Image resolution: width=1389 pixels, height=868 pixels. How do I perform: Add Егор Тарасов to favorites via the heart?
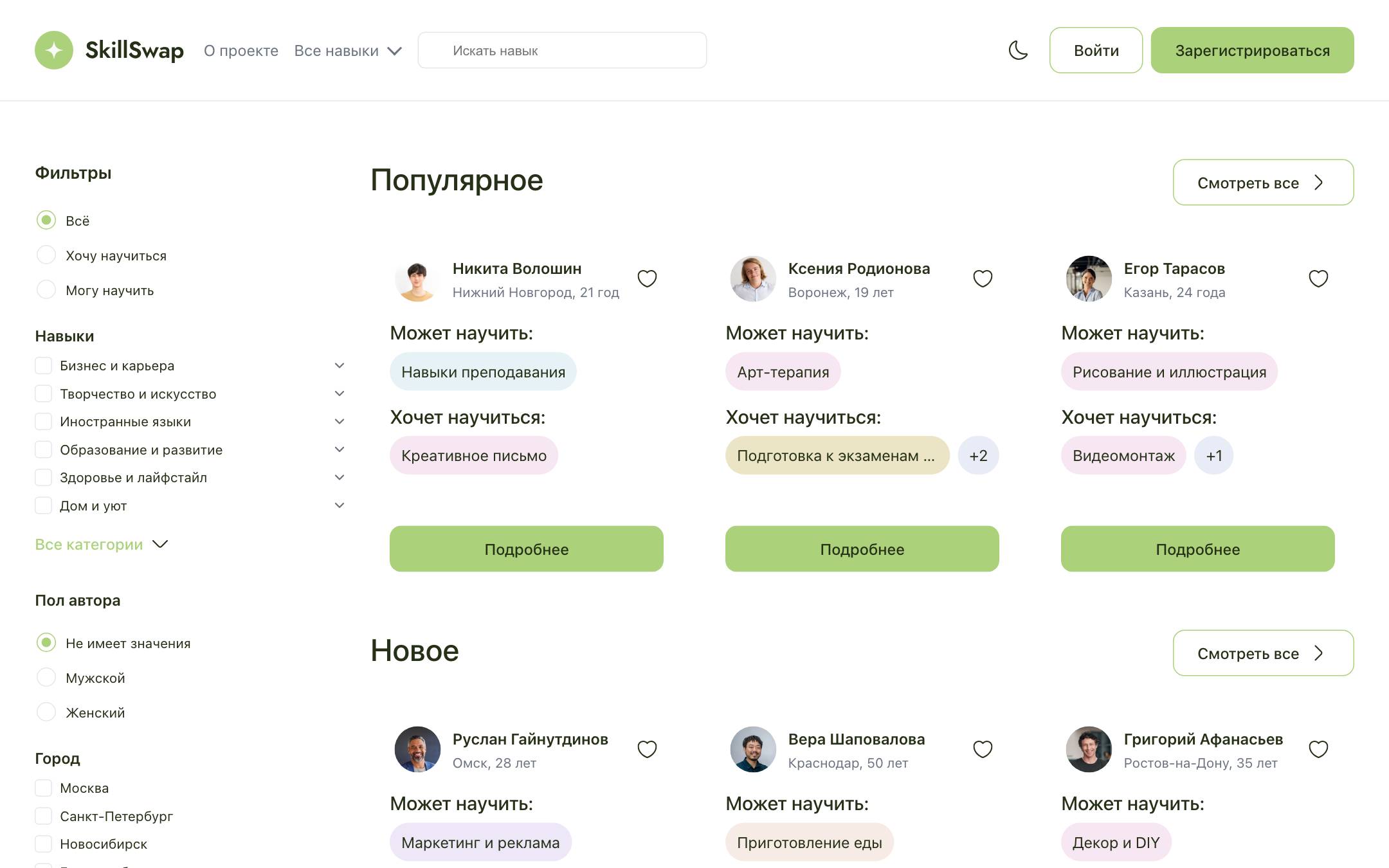pos(1318,278)
